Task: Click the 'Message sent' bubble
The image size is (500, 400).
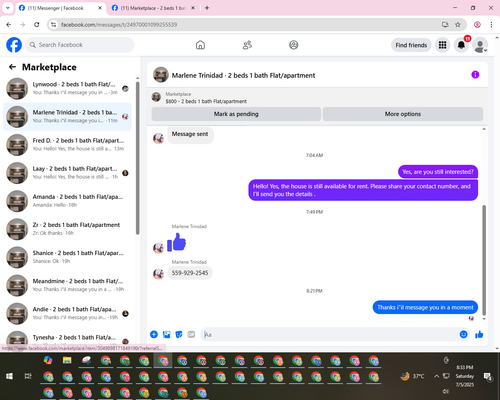Action: (190, 135)
